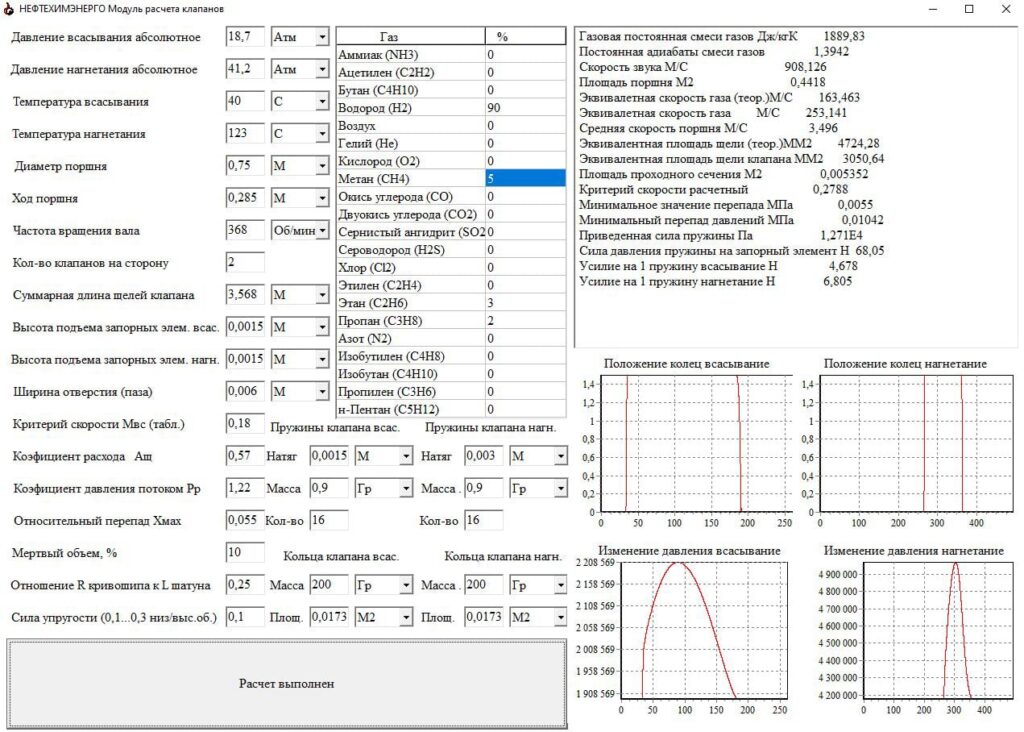This screenshot has height=732, width=1024.
Task: Click valves per side field
Action: point(245,262)
